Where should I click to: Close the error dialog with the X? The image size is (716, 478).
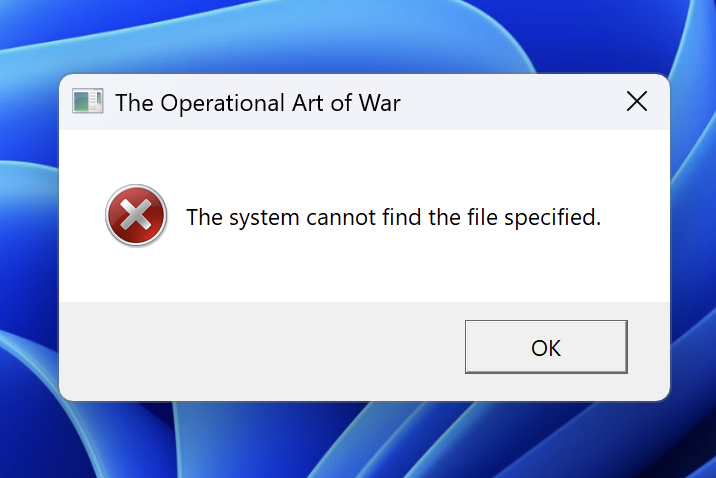click(637, 101)
